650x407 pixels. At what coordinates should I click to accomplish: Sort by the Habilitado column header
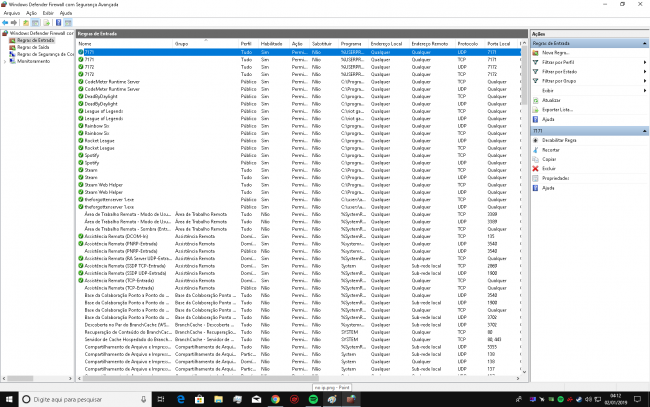273,44
